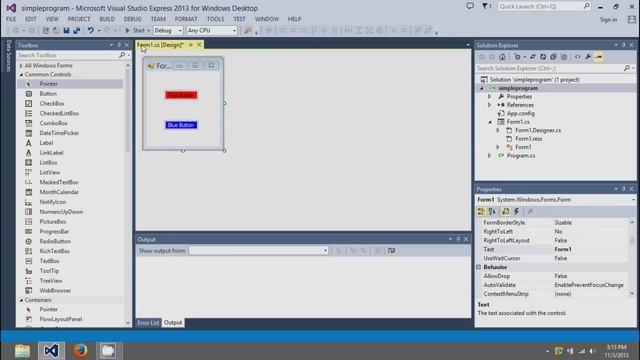Show Events lightning bolt in Properties
Viewport: 640px width, 360px height.
click(x=516, y=211)
